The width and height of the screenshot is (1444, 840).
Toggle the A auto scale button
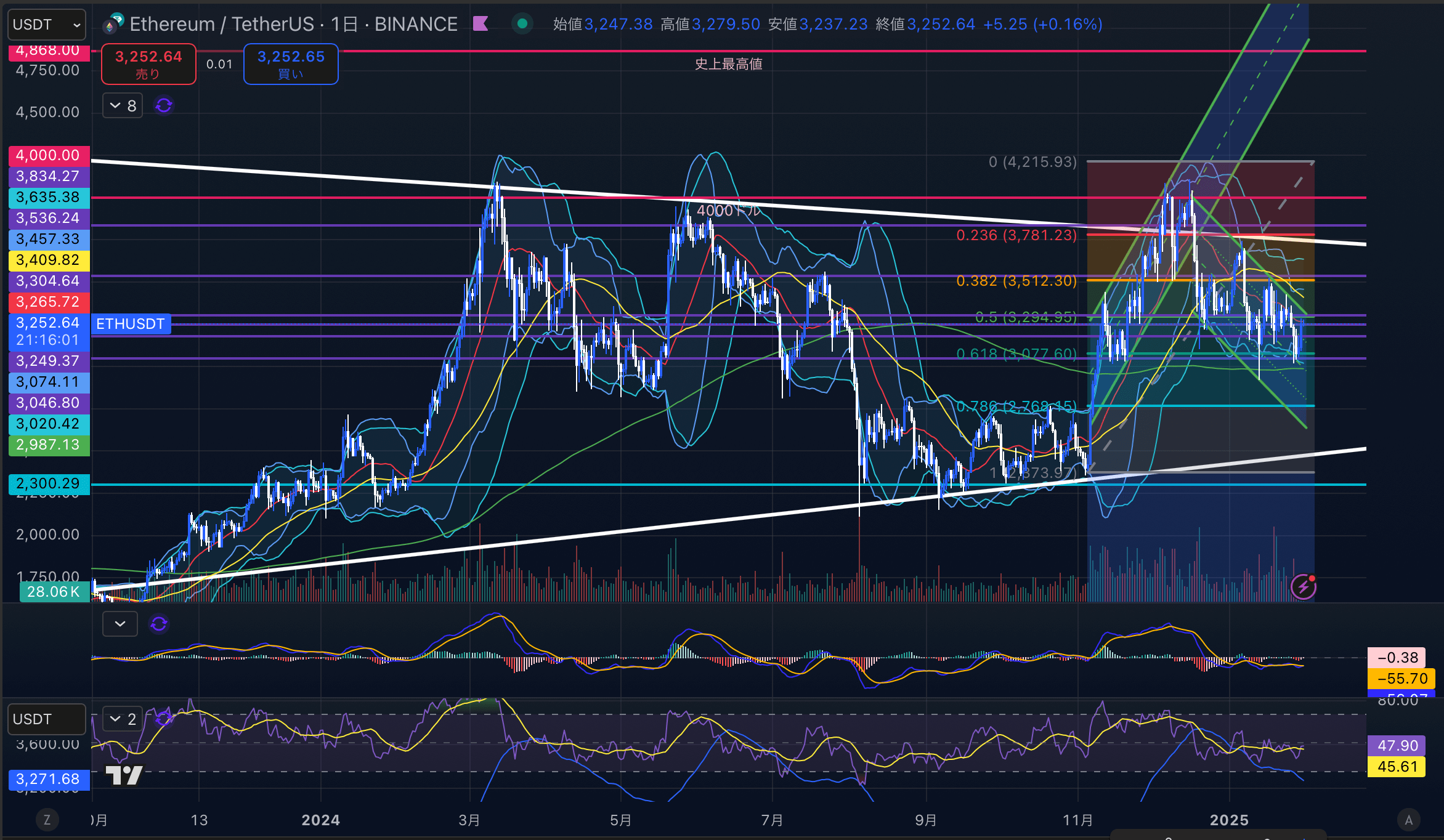(x=1408, y=820)
